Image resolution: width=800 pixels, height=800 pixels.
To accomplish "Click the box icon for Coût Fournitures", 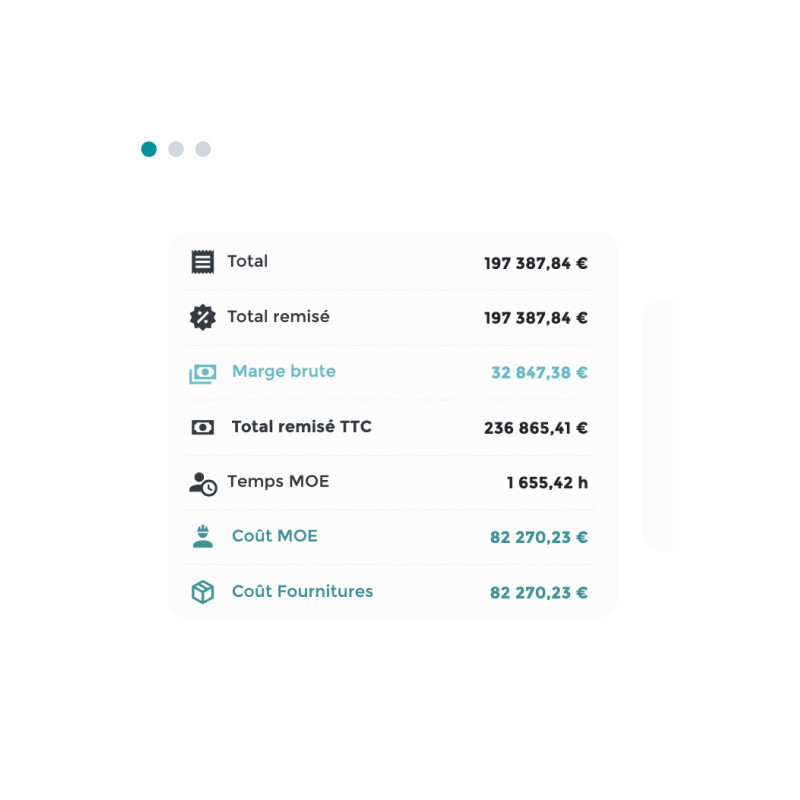I will point(203,592).
